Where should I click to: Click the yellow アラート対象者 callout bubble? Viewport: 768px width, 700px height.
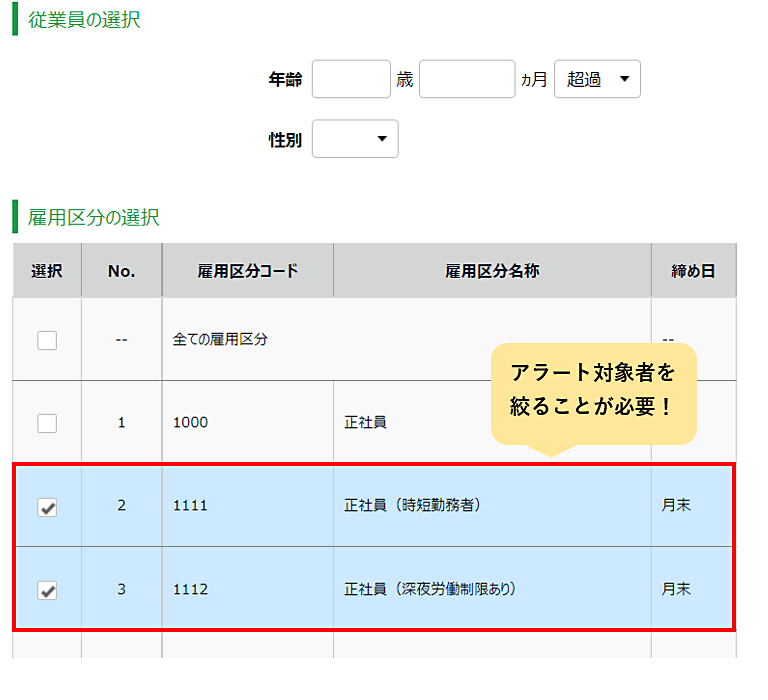[x=594, y=394]
